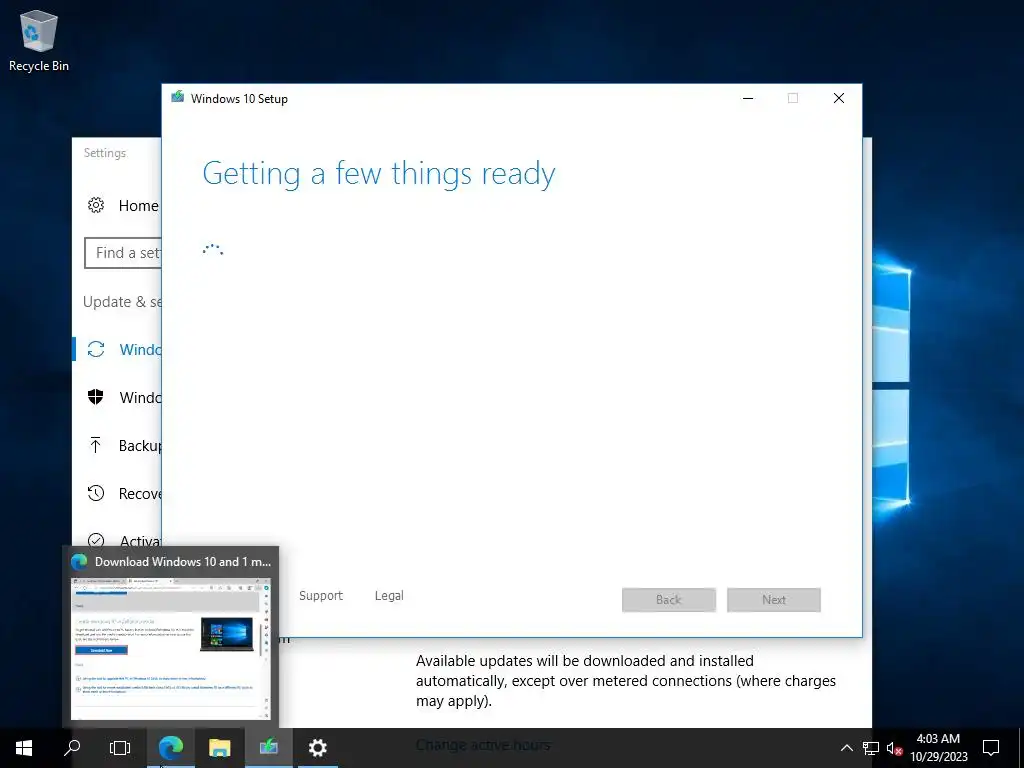Open the Recycle Bin desktop icon
1024x768 pixels.
tap(39, 41)
